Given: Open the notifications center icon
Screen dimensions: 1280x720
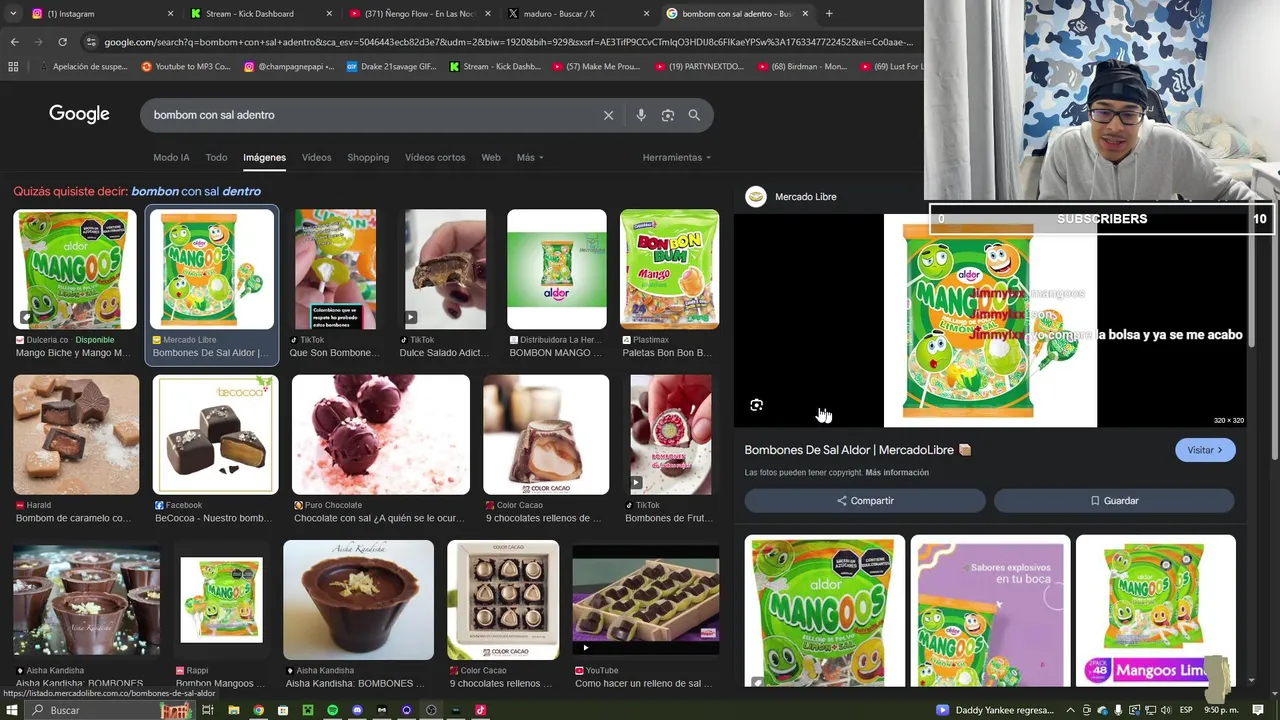Looking at the screenshot, I should tap(1258, 710).
